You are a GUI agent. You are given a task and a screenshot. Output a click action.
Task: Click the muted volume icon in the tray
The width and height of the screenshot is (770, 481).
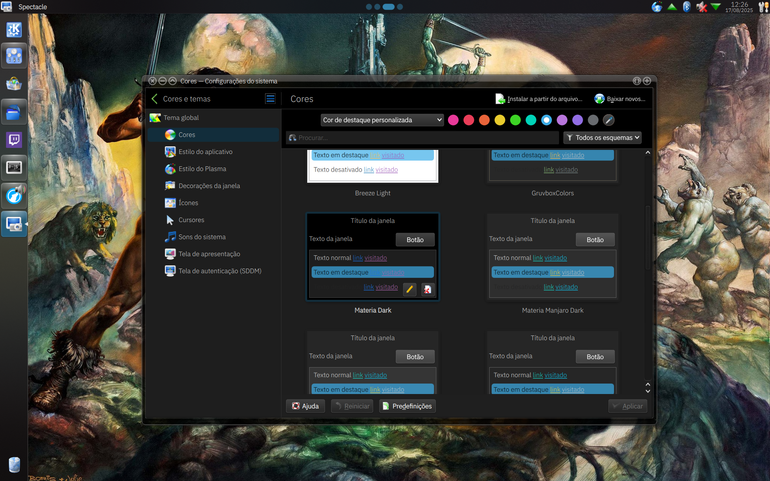click(701, 7)
